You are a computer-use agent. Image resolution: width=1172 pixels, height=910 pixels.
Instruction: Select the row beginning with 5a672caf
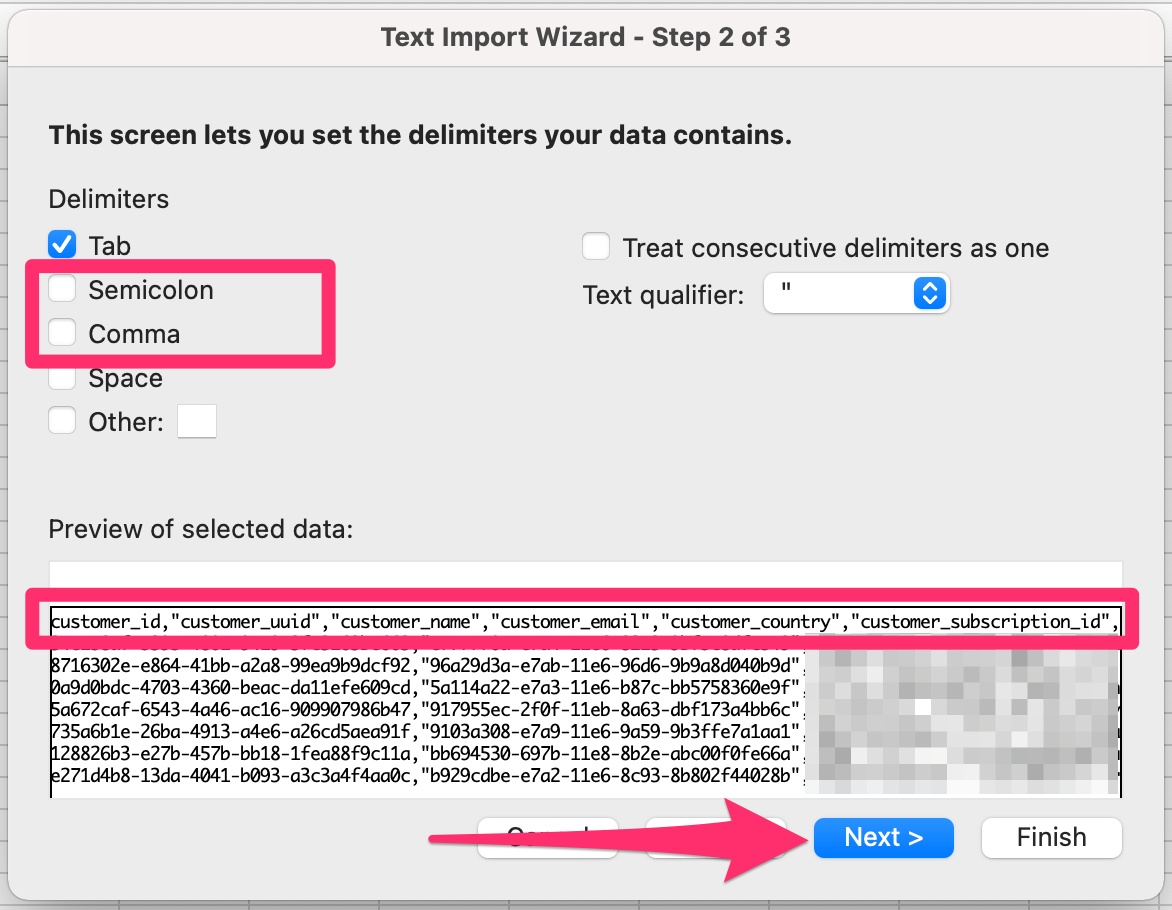click(x=400, y=708)
